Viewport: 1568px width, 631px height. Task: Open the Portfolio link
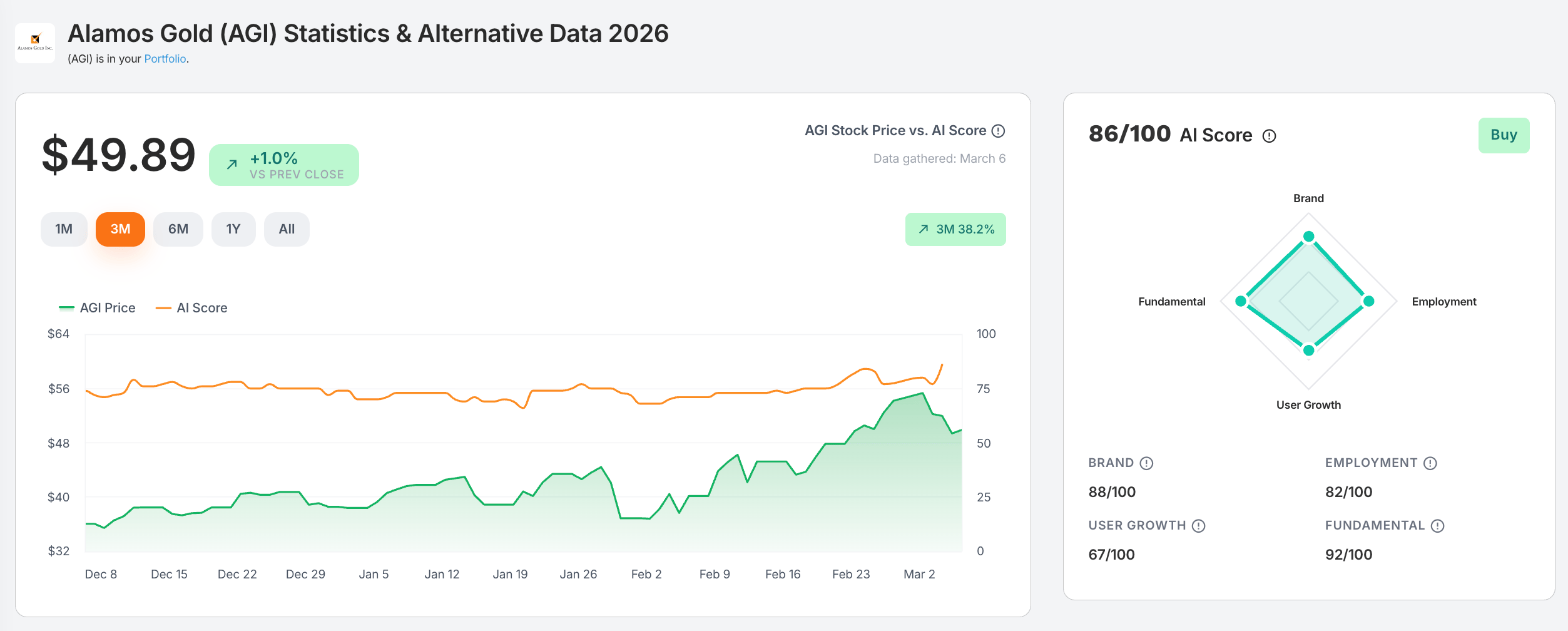[x=165, y=59]
